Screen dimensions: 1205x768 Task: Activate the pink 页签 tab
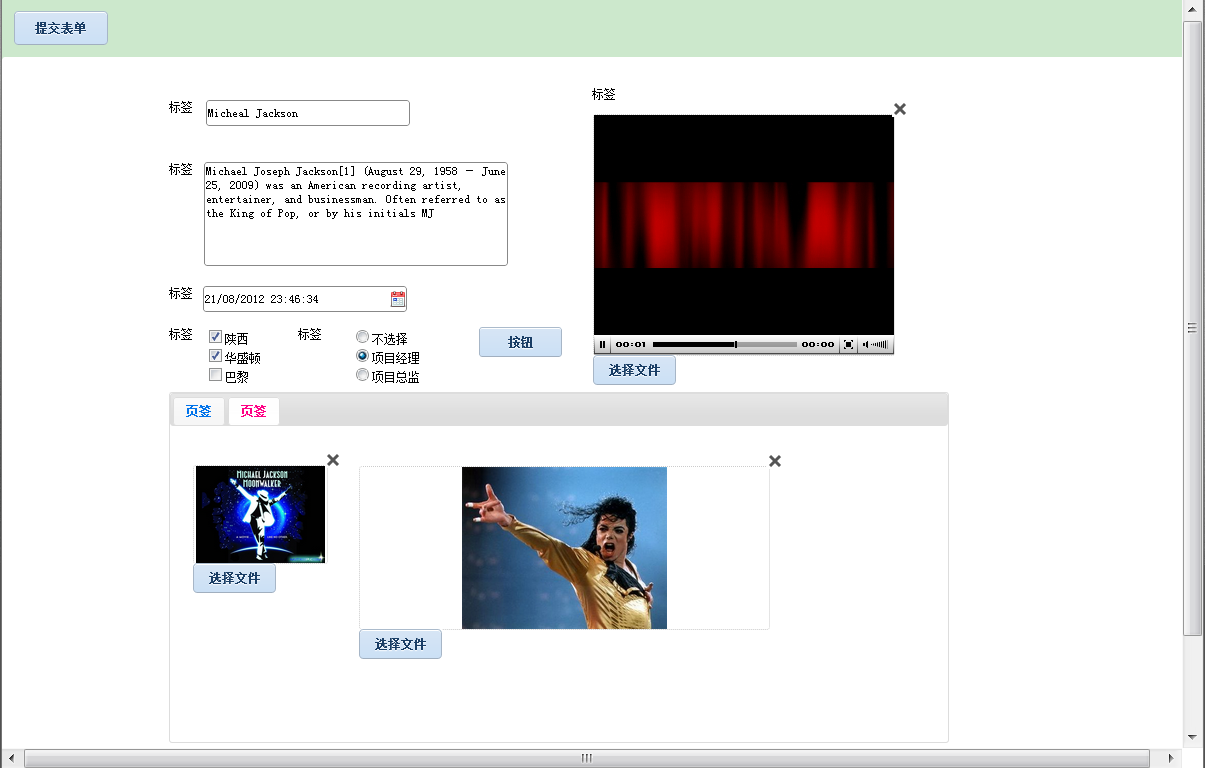click(253, 411)
